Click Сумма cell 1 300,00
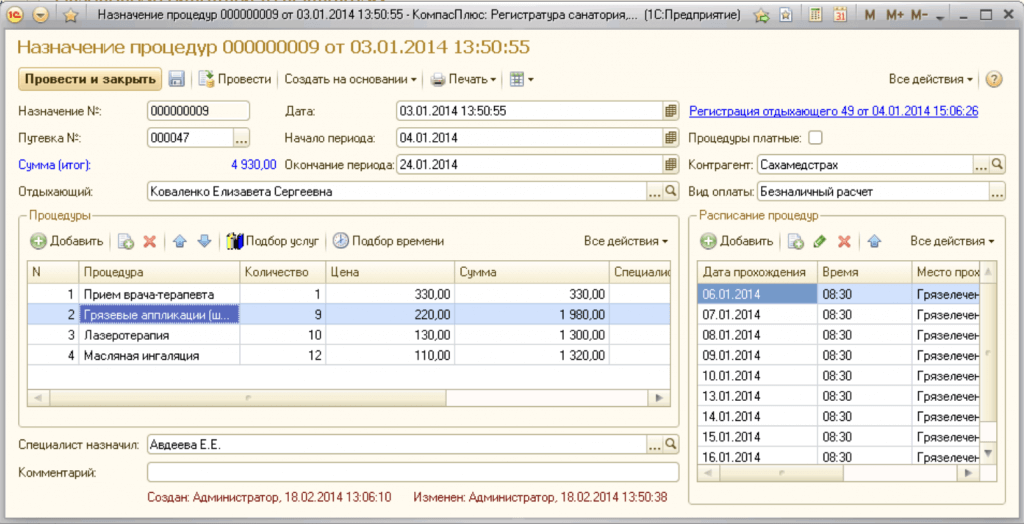Viewport: 1024px width, 524px height. tap(532, 335)
